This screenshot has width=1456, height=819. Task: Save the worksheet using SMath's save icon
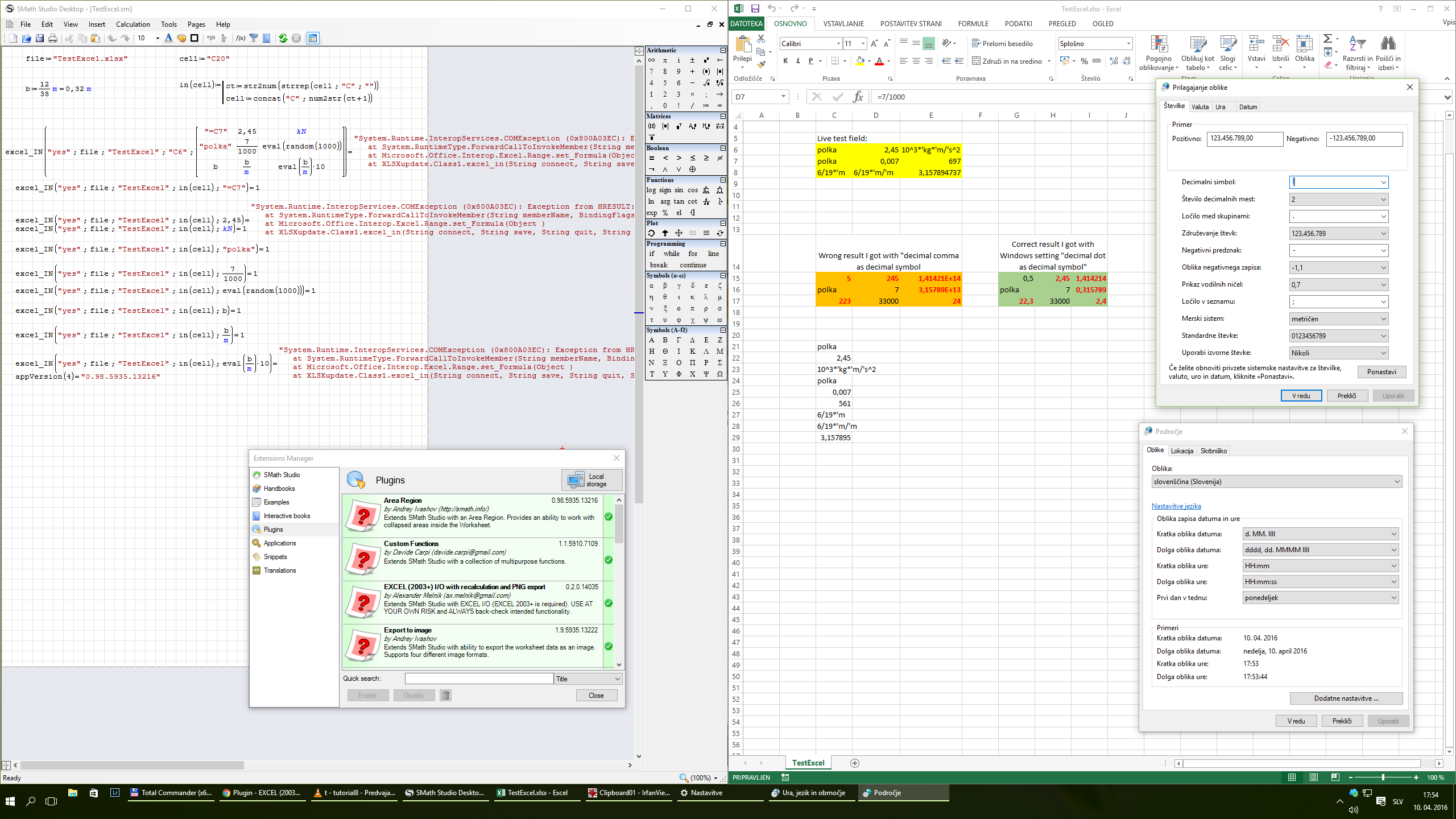pyautogui.click(x=40, y=38)
